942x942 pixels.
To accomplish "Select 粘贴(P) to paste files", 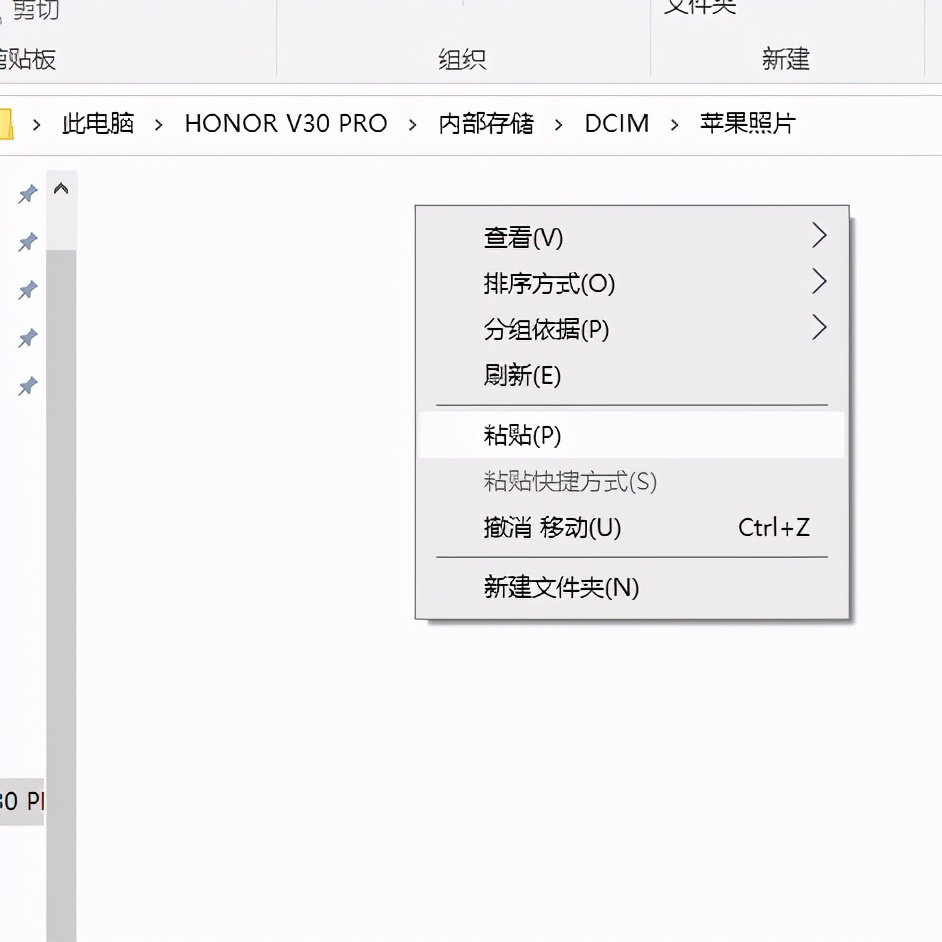I will pyautogui.click(x=631, y=435).
